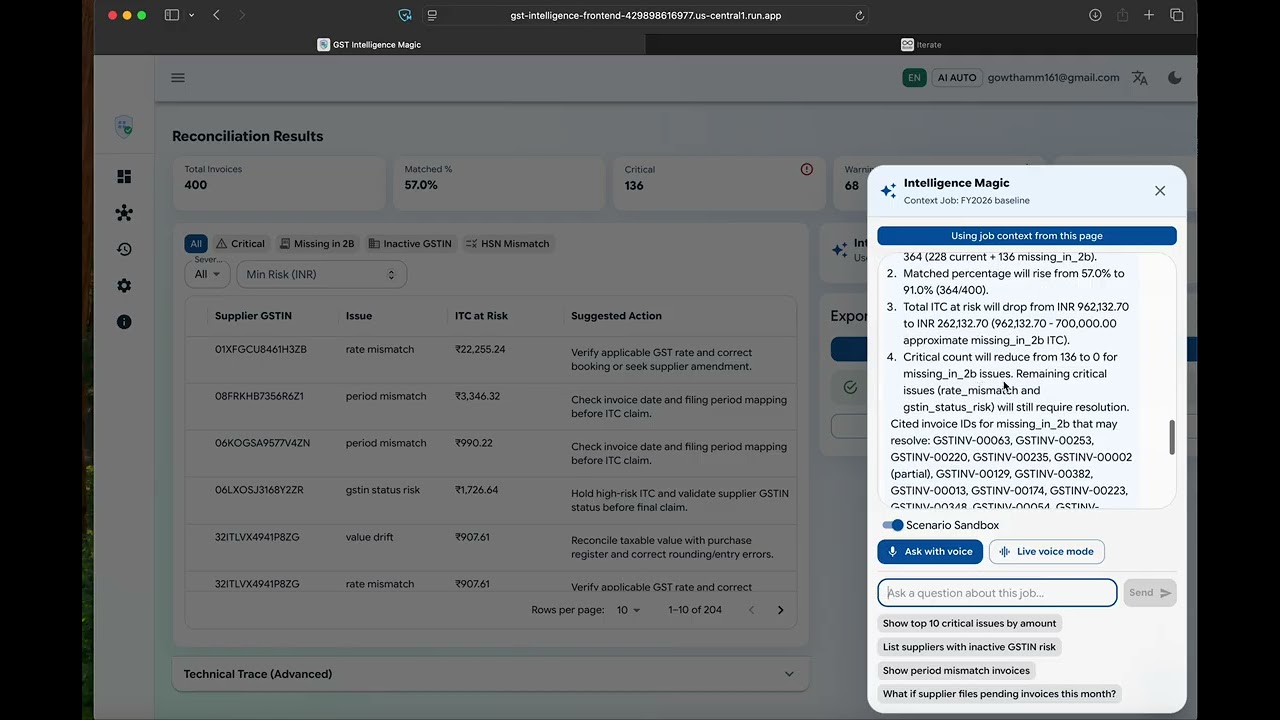Screen dimensions: 1280x720
Task: Click GSTIN 08FRKHB7356R6Z1 row
Action: tap(490, 407)
